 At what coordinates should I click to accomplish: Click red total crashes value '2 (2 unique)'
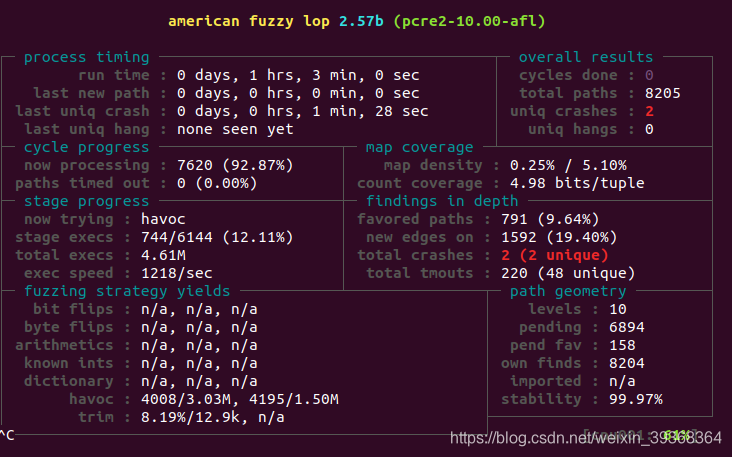click(x=555, y=255)
